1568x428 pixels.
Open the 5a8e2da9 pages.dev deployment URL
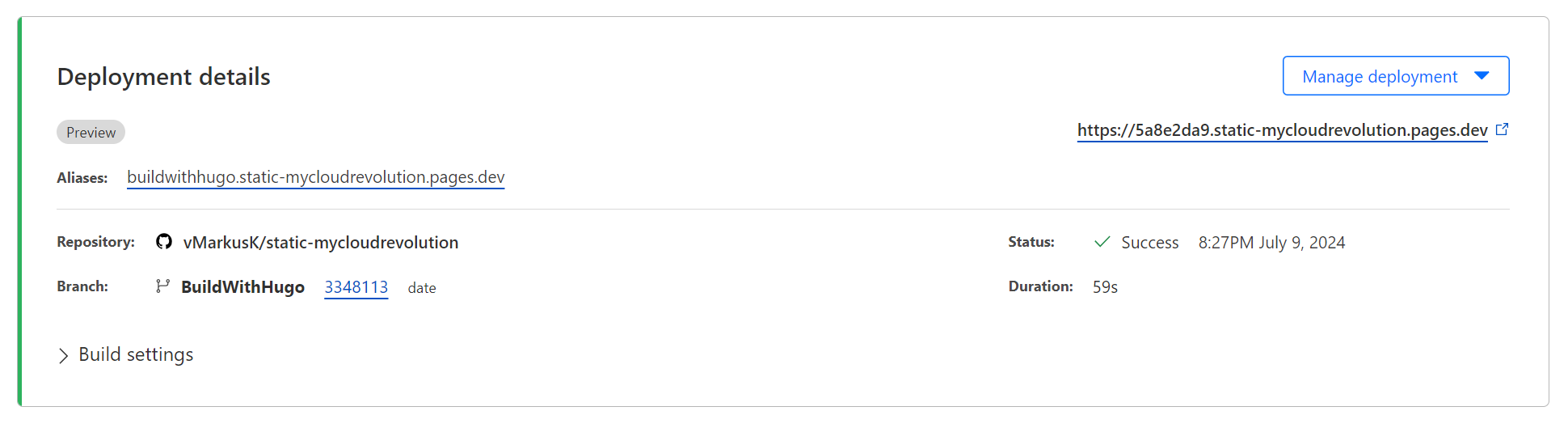pyautogui.click(x=1282, y=130)
